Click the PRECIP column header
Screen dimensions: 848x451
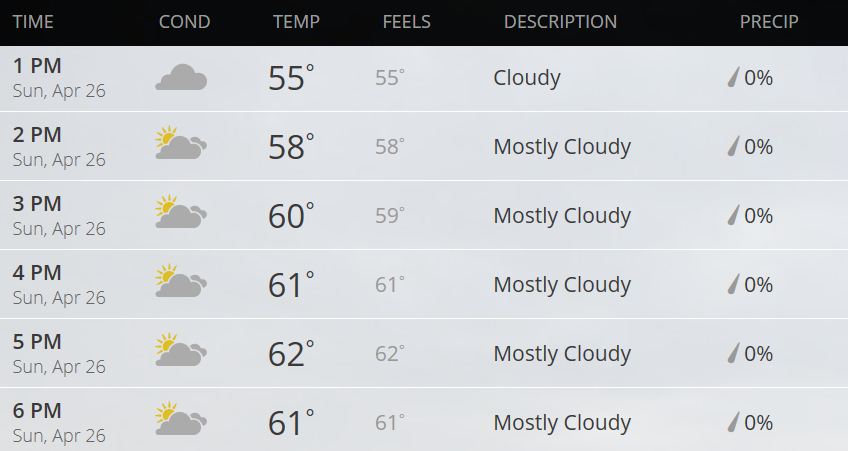(x=769, y=22)
